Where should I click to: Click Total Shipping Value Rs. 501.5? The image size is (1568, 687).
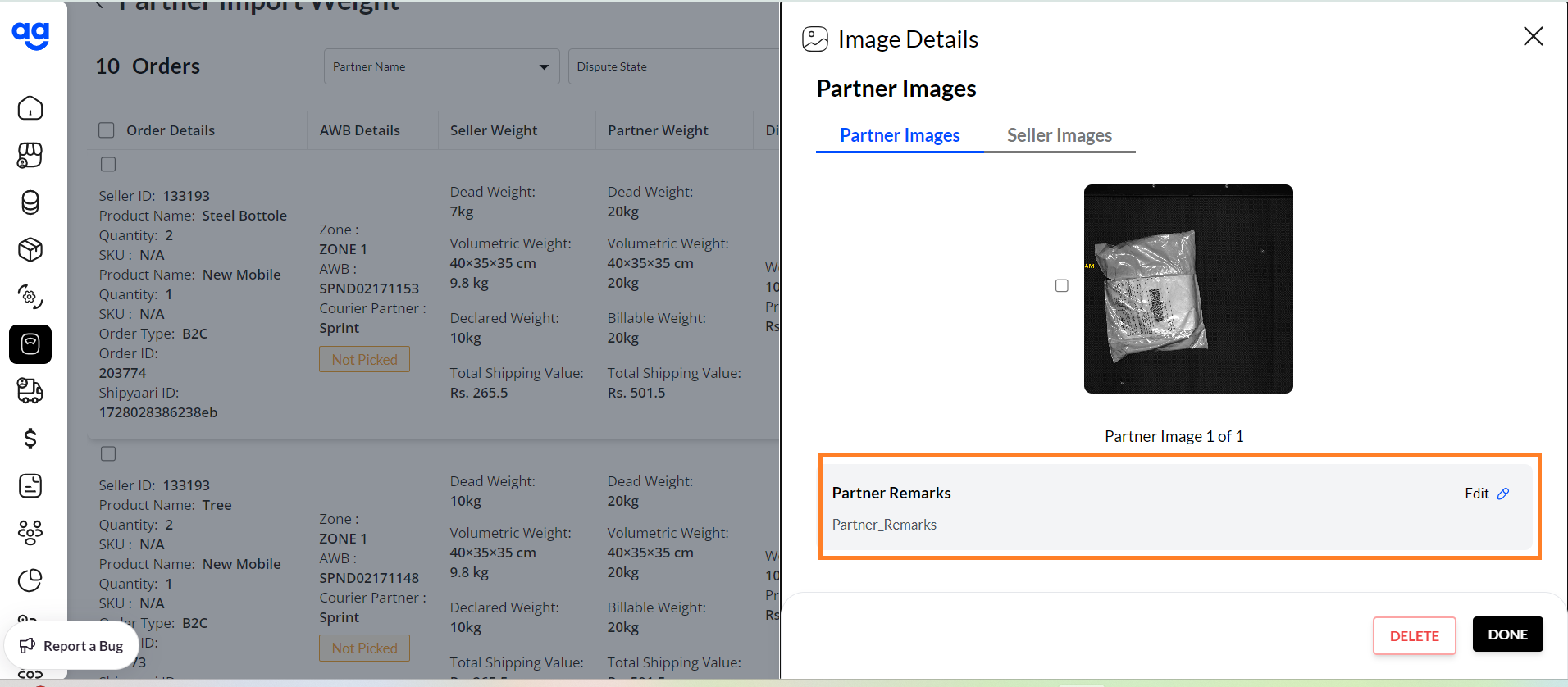point(636,393)
